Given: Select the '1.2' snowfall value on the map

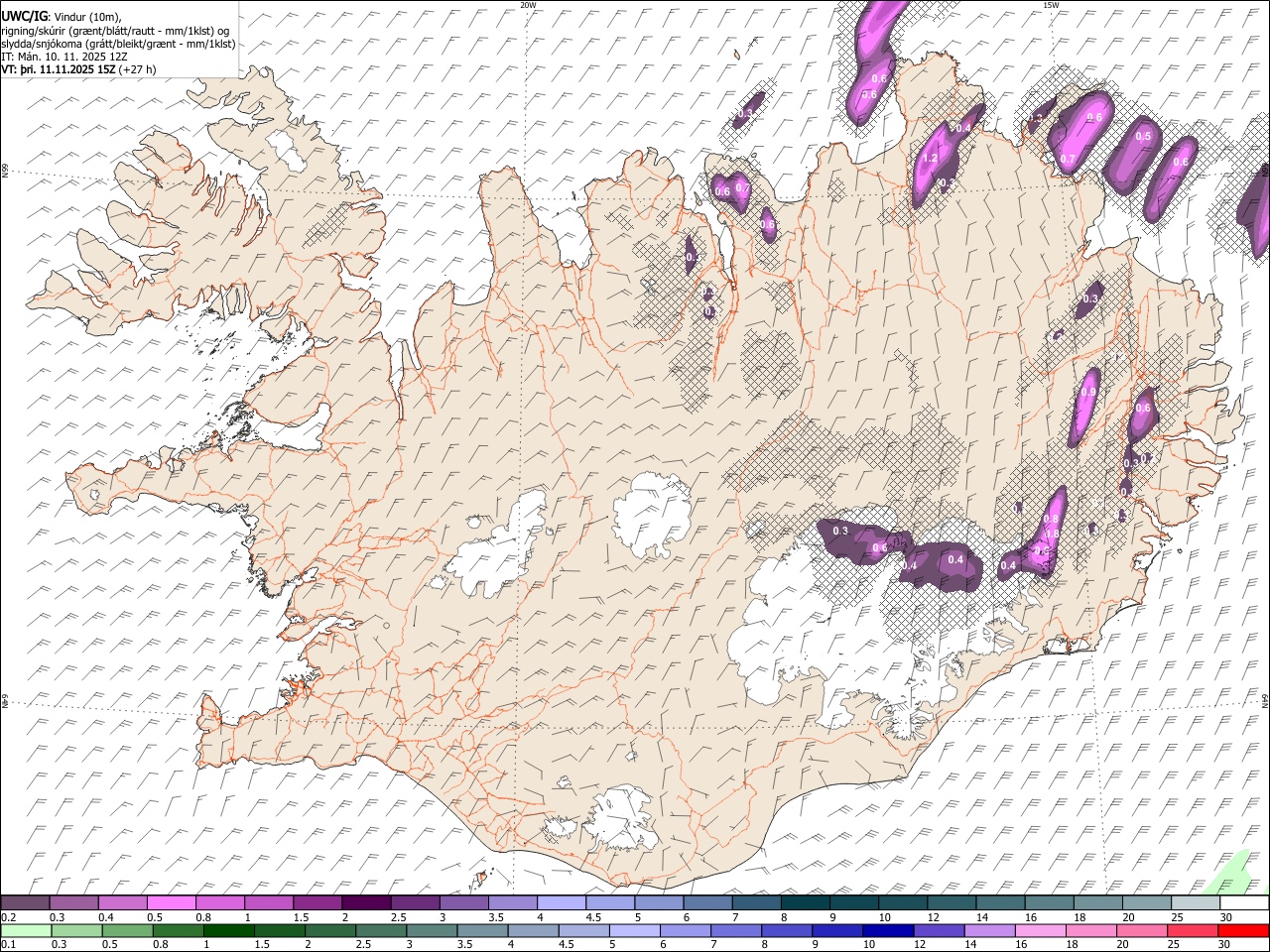Looking at the screenshot, I should point(930,159).
